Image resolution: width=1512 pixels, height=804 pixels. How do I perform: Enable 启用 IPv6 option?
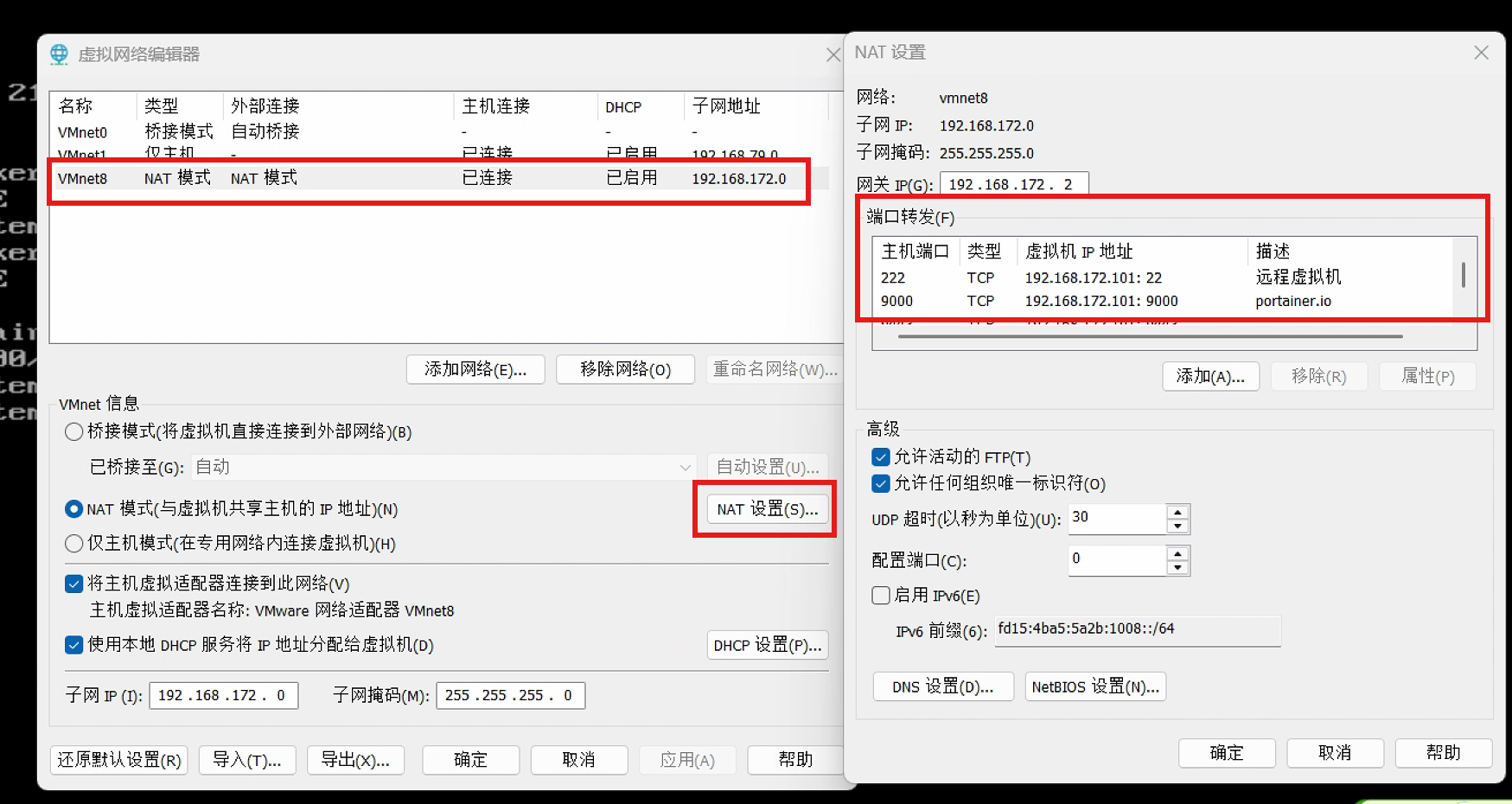click(x=880, y=595)
